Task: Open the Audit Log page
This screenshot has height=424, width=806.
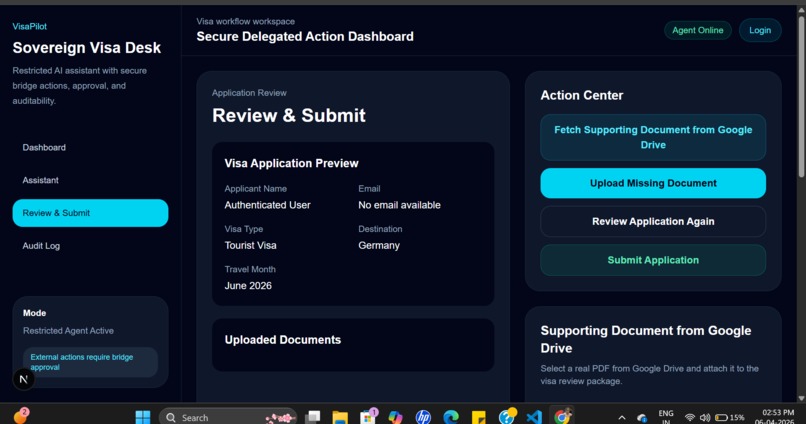Action: tap(41, 246)
